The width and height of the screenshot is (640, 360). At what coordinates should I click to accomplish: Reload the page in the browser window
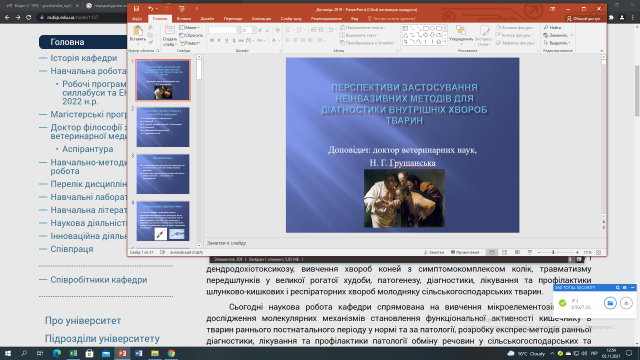click(x=28, y=18)
